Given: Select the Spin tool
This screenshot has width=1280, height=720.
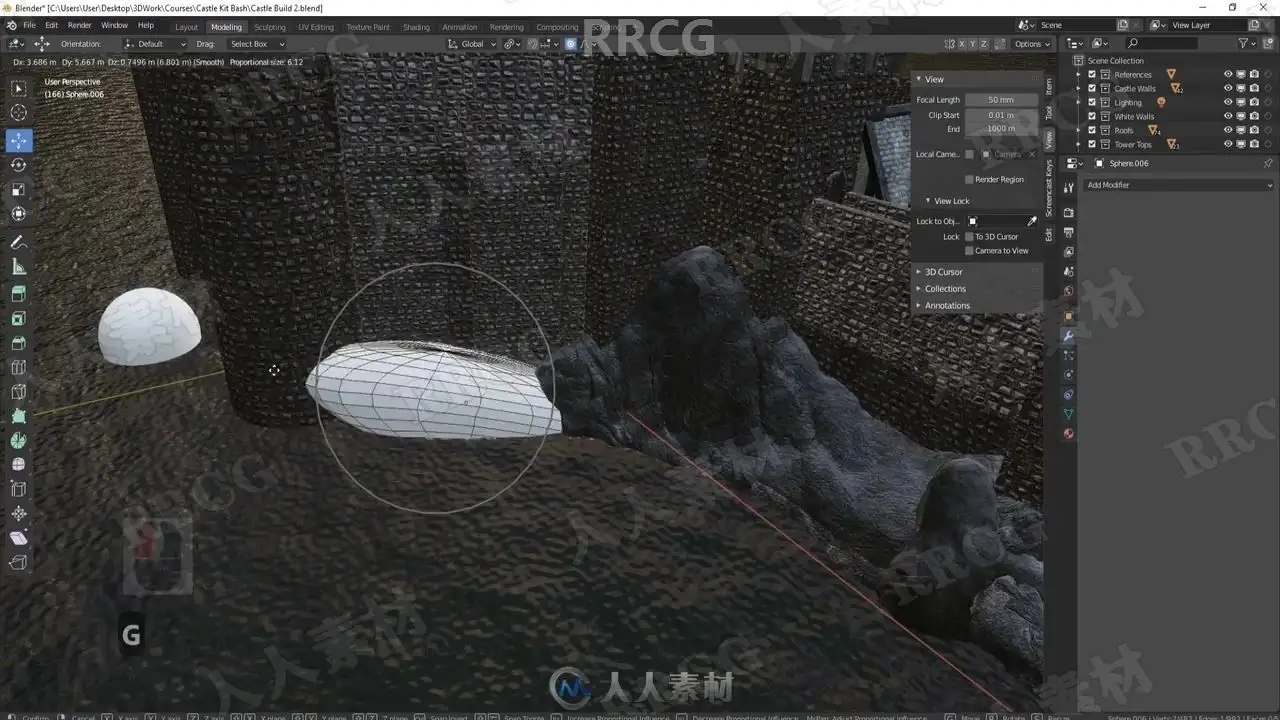Looking at the screenshot, I should point(19,440).
